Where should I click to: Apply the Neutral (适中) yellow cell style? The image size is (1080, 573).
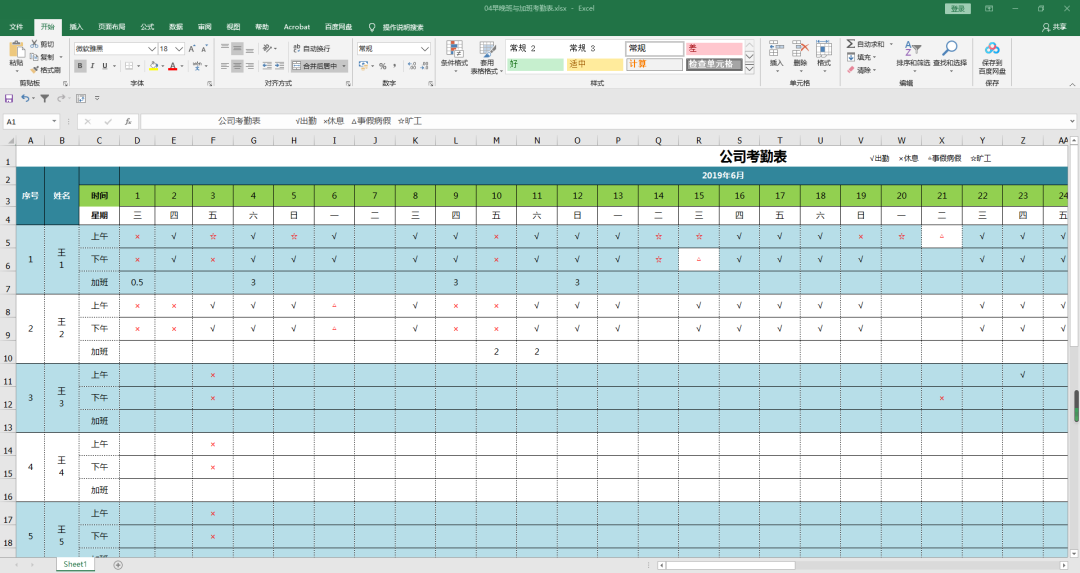595,64
